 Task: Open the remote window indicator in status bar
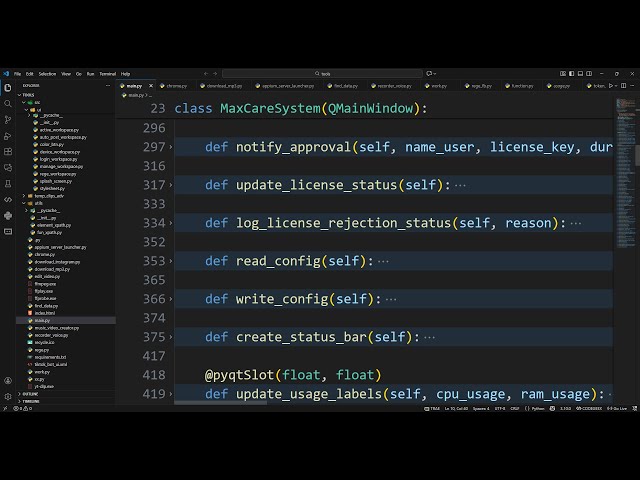click(x=5, y=408)
